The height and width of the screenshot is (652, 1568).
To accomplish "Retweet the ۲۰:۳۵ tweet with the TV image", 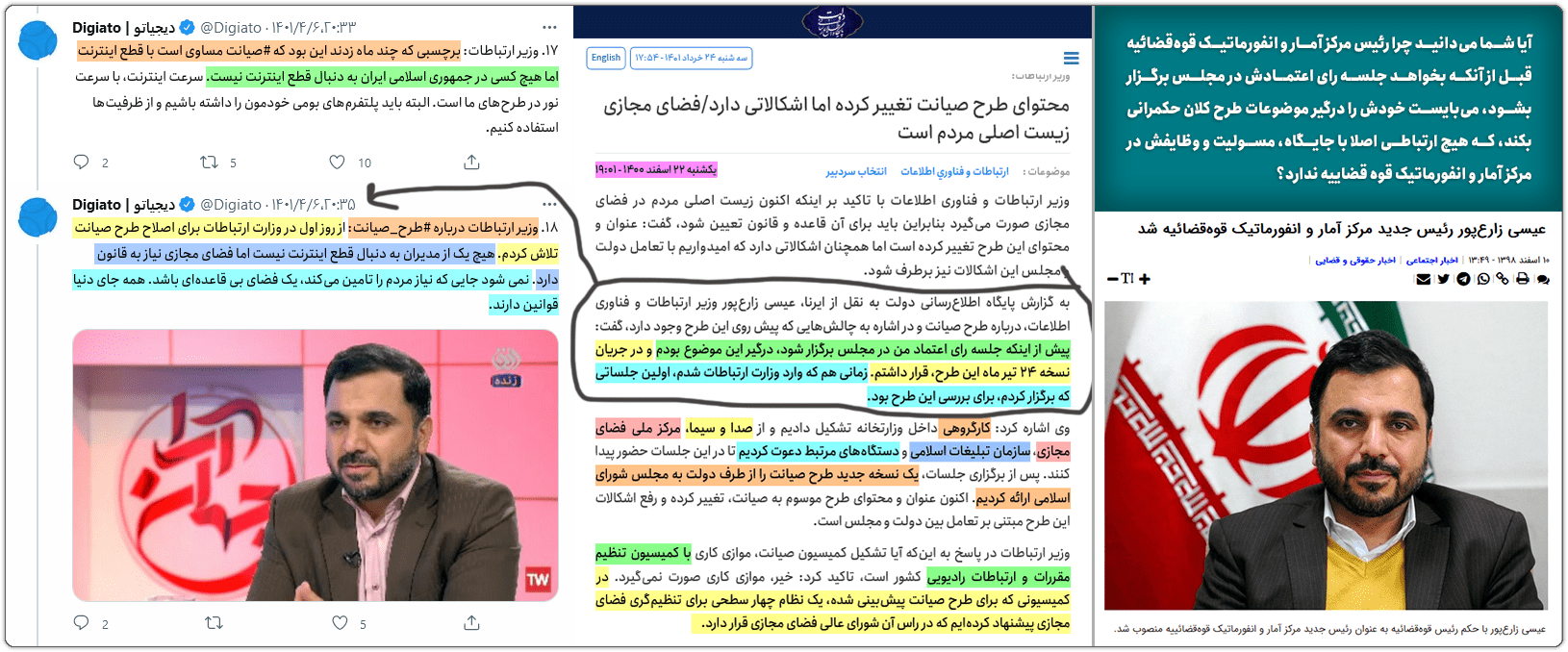I will tap(214, 622).
